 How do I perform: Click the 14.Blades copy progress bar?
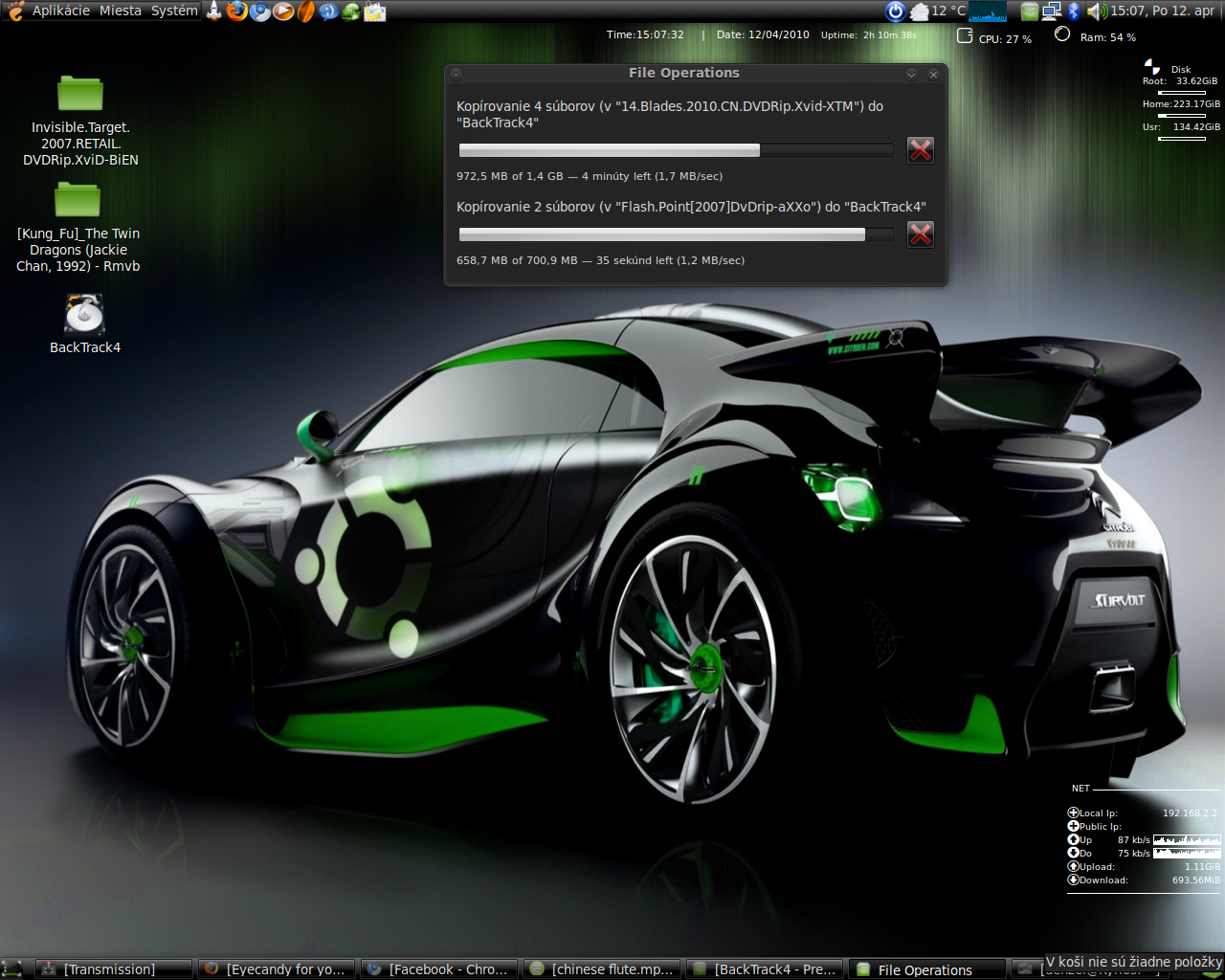click(x=676, y=150)
